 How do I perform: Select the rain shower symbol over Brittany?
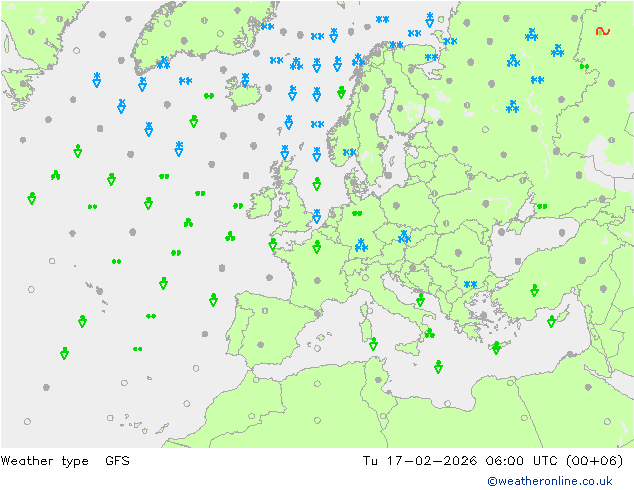pyautogui.click(x=273, y=244)
